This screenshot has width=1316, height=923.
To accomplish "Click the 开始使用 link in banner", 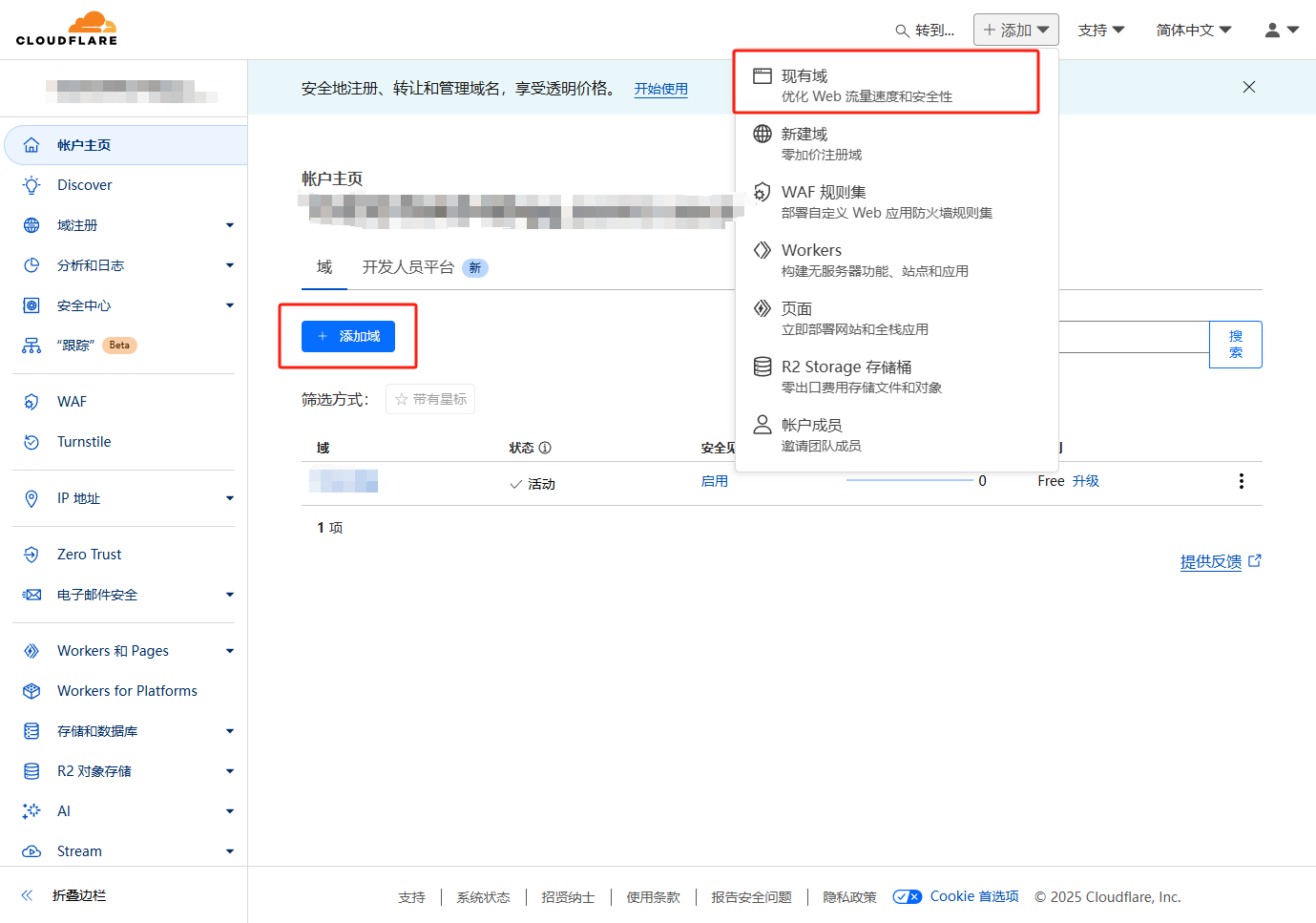I will tap(661, 89).
